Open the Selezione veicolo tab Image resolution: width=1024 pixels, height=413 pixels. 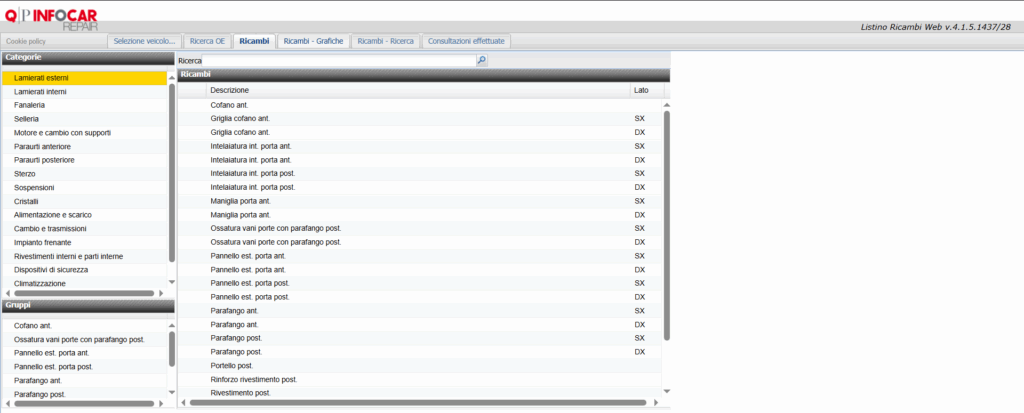144,41
